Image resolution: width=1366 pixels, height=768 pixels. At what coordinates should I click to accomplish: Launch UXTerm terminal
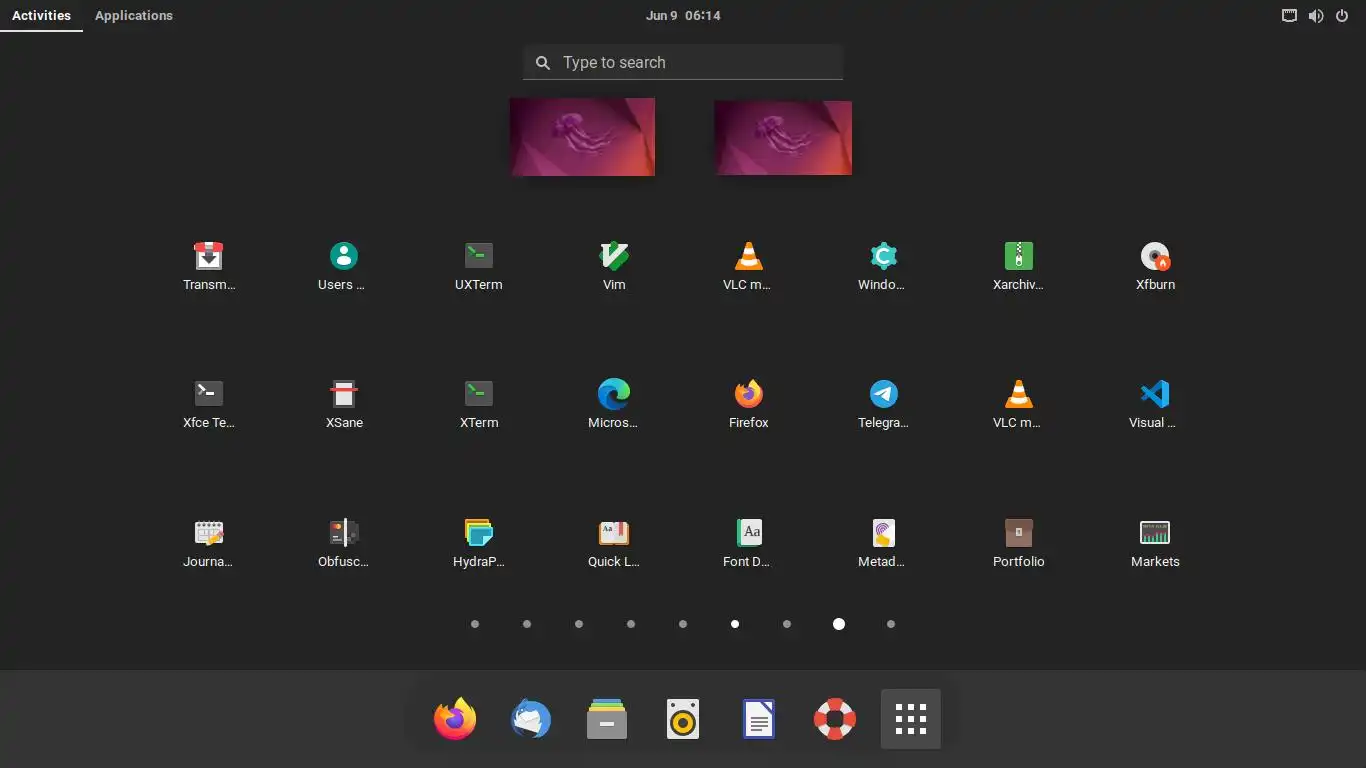[479, 265]
